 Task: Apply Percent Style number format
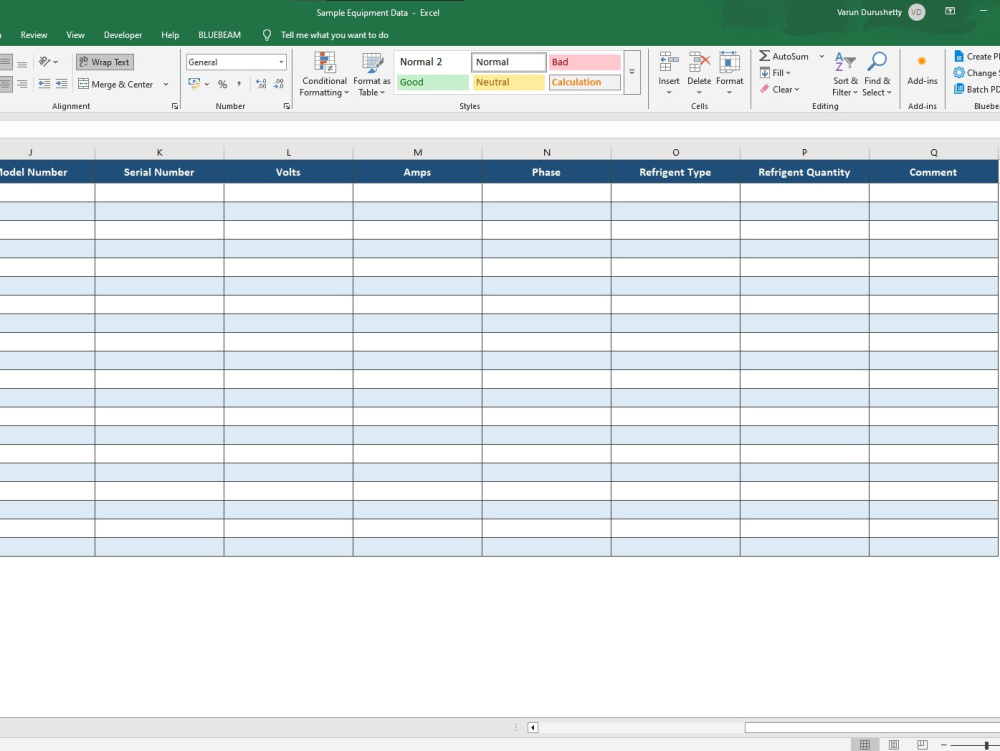click(x=222, y=84)
